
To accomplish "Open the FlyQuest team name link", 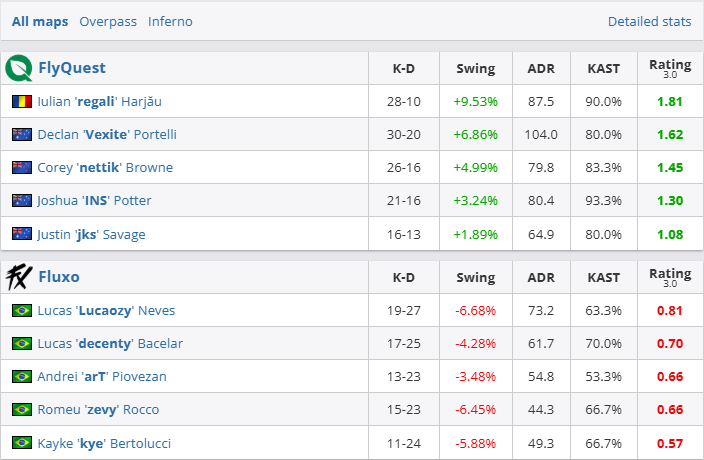I will click(x=71, y=68).
